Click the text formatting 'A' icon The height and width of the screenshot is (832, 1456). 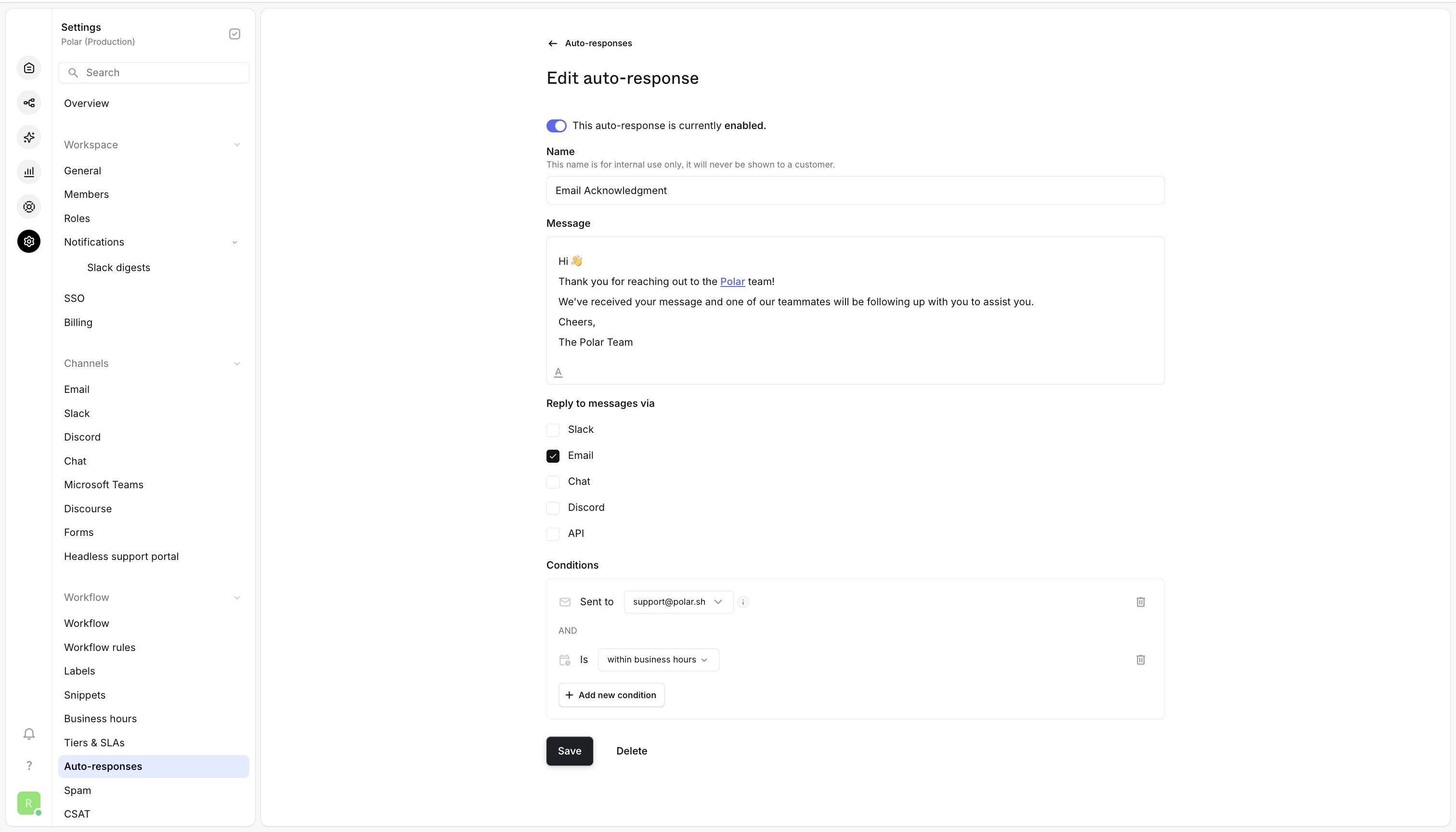tap(559, 372)
